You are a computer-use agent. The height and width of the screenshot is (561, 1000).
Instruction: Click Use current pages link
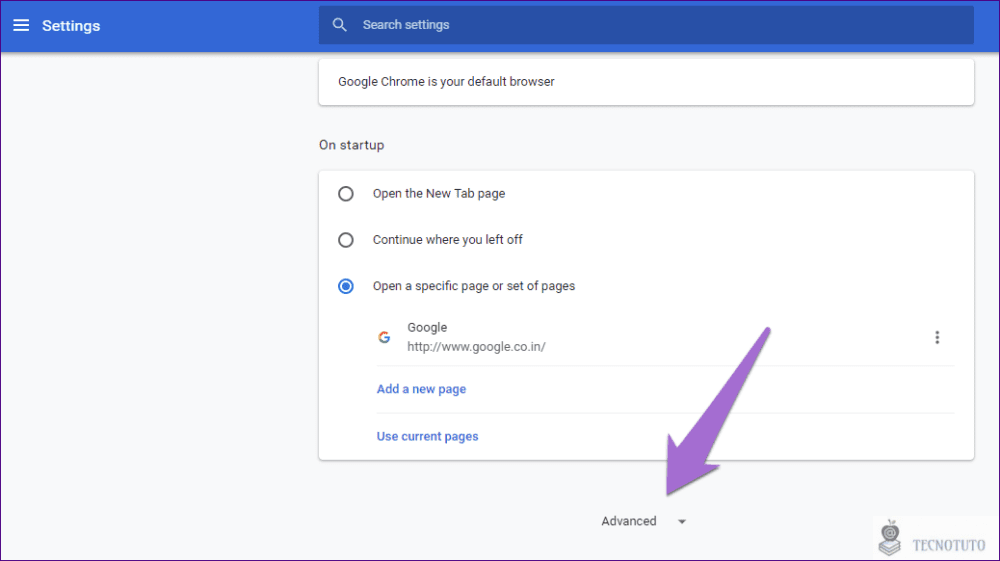point(427,437)
